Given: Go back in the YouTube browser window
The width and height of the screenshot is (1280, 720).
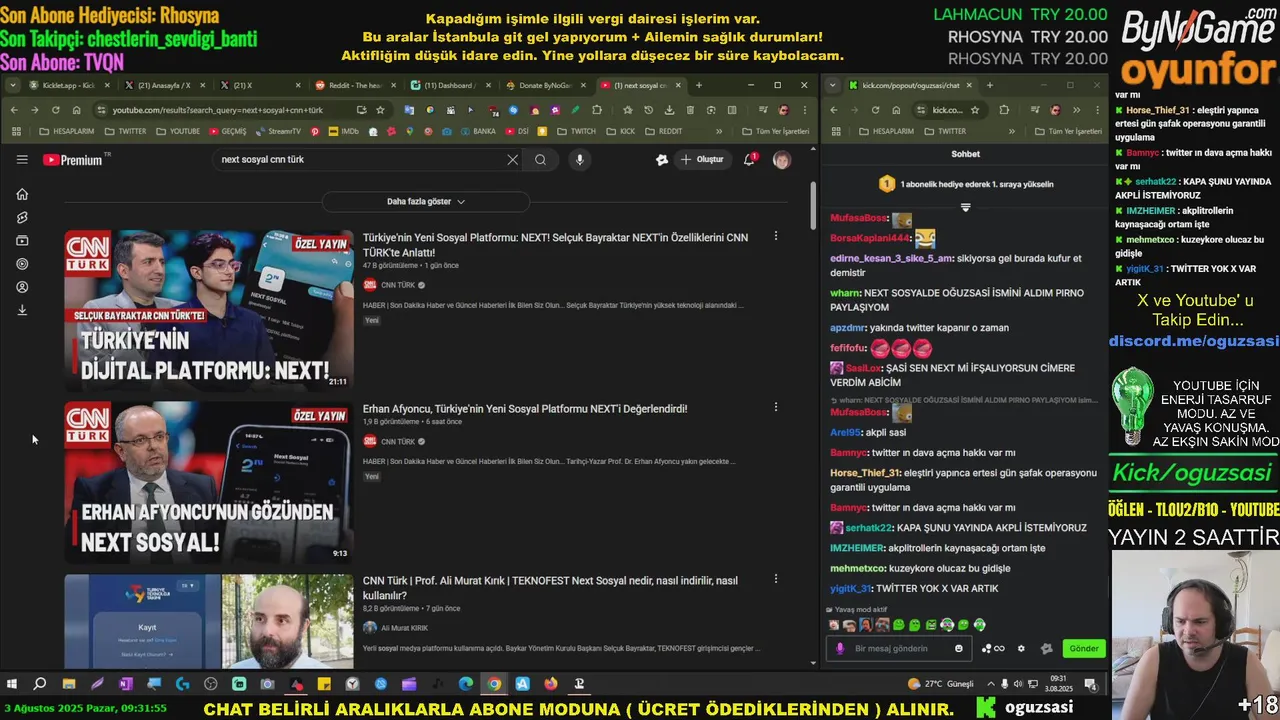Looking at the screenshot, I should click(13, 110).
